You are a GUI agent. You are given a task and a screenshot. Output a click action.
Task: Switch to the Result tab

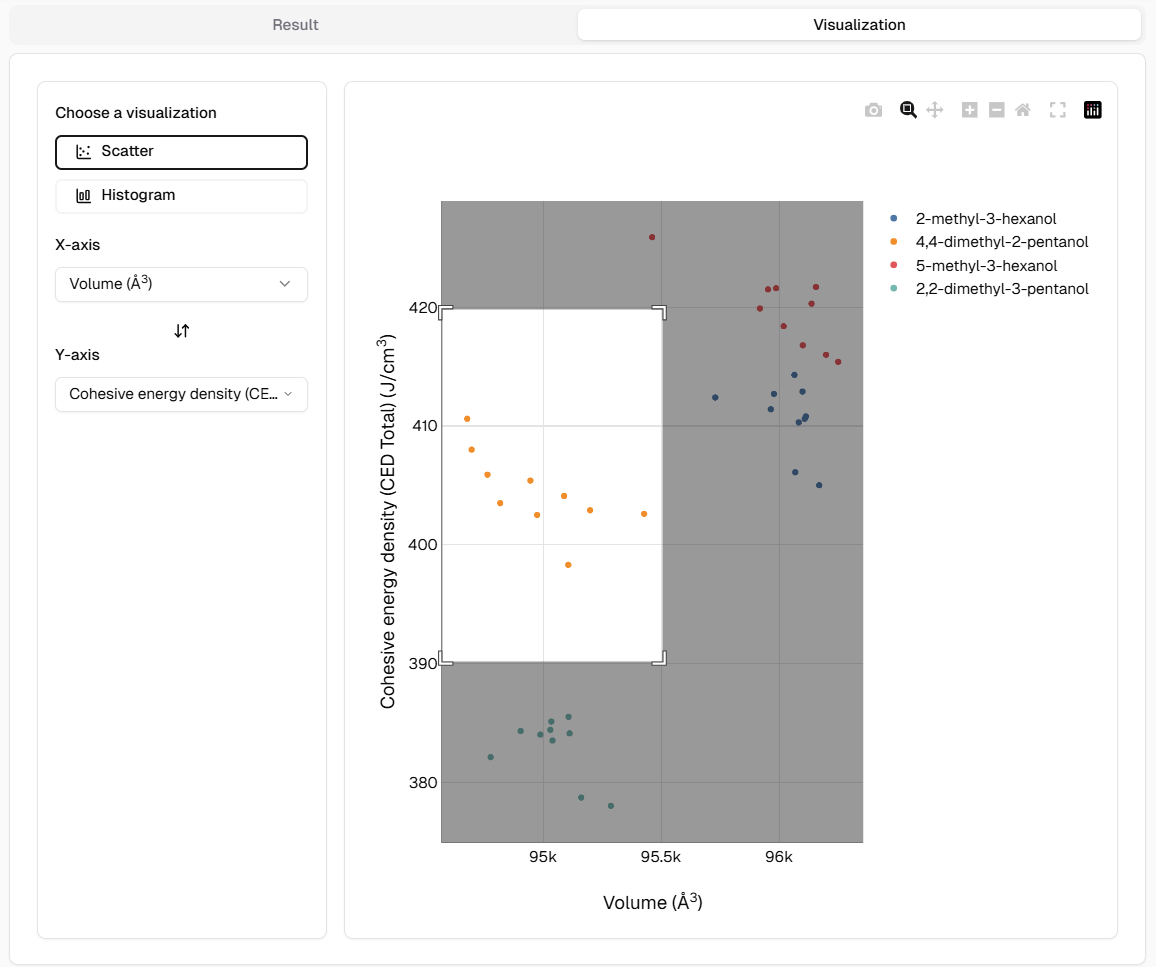pos(295,25)
